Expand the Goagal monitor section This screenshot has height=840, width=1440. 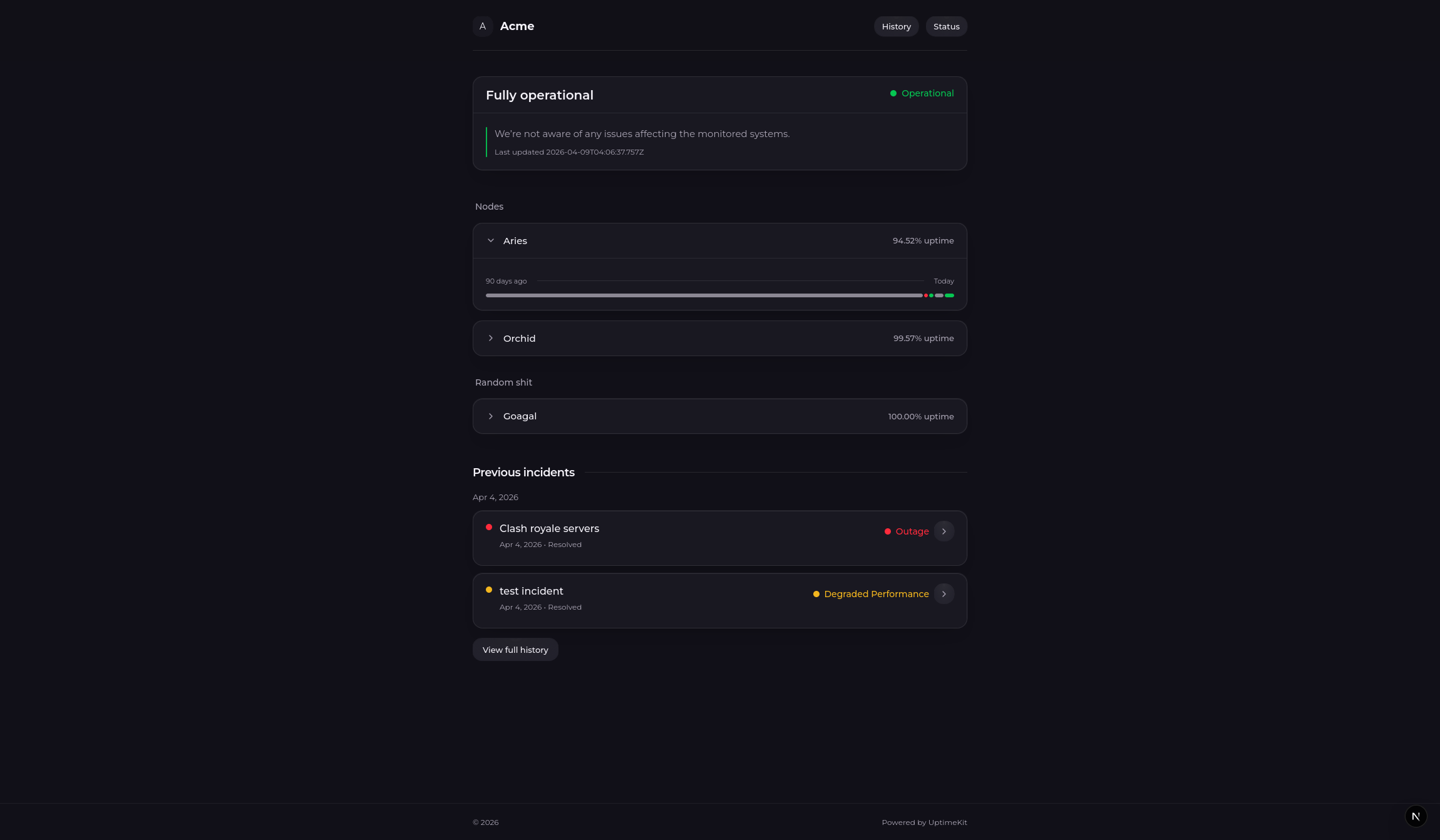coord(491,416)
